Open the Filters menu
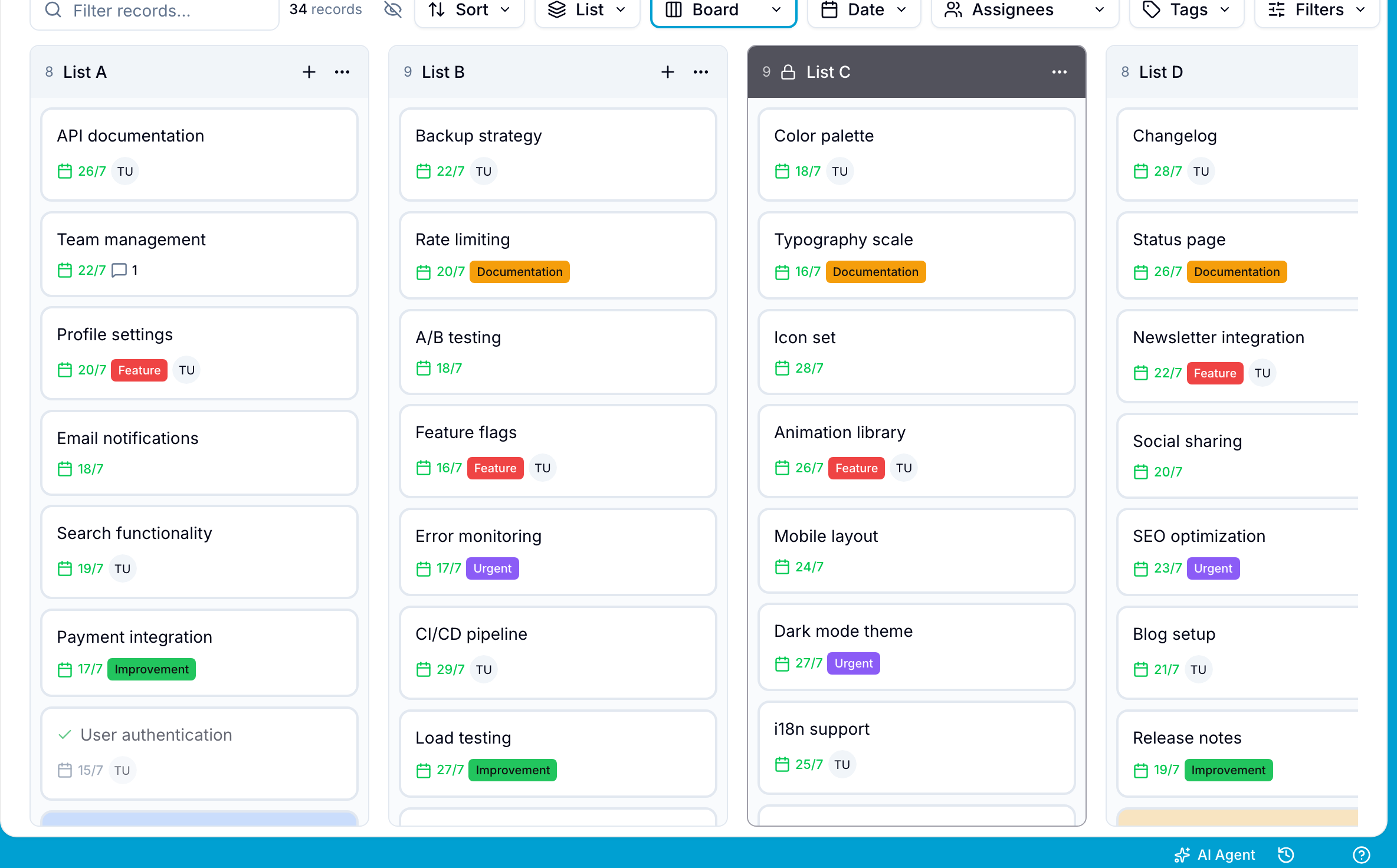 1317,10
